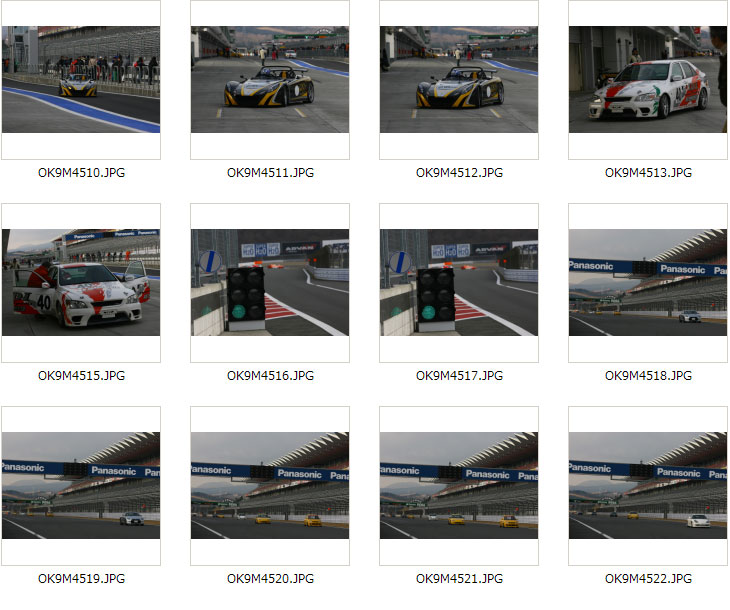Select the OK9M4511.JPG race car thumbnail

pos(270,80)
